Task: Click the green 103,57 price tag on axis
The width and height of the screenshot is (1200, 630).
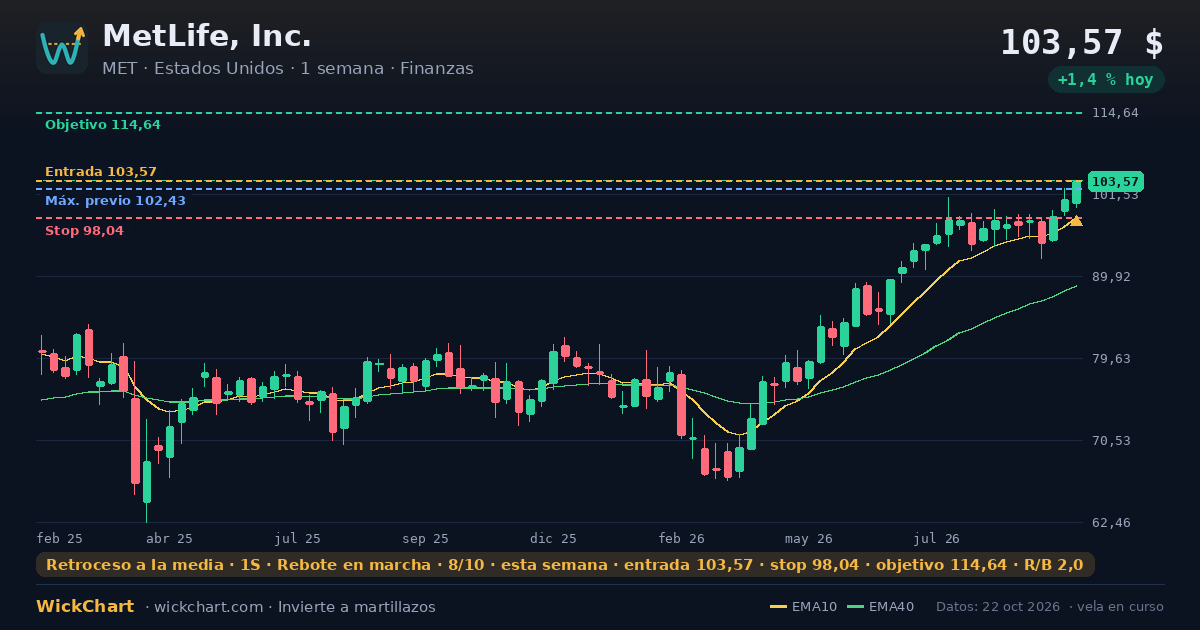Action: click(x=1116, y=182)
